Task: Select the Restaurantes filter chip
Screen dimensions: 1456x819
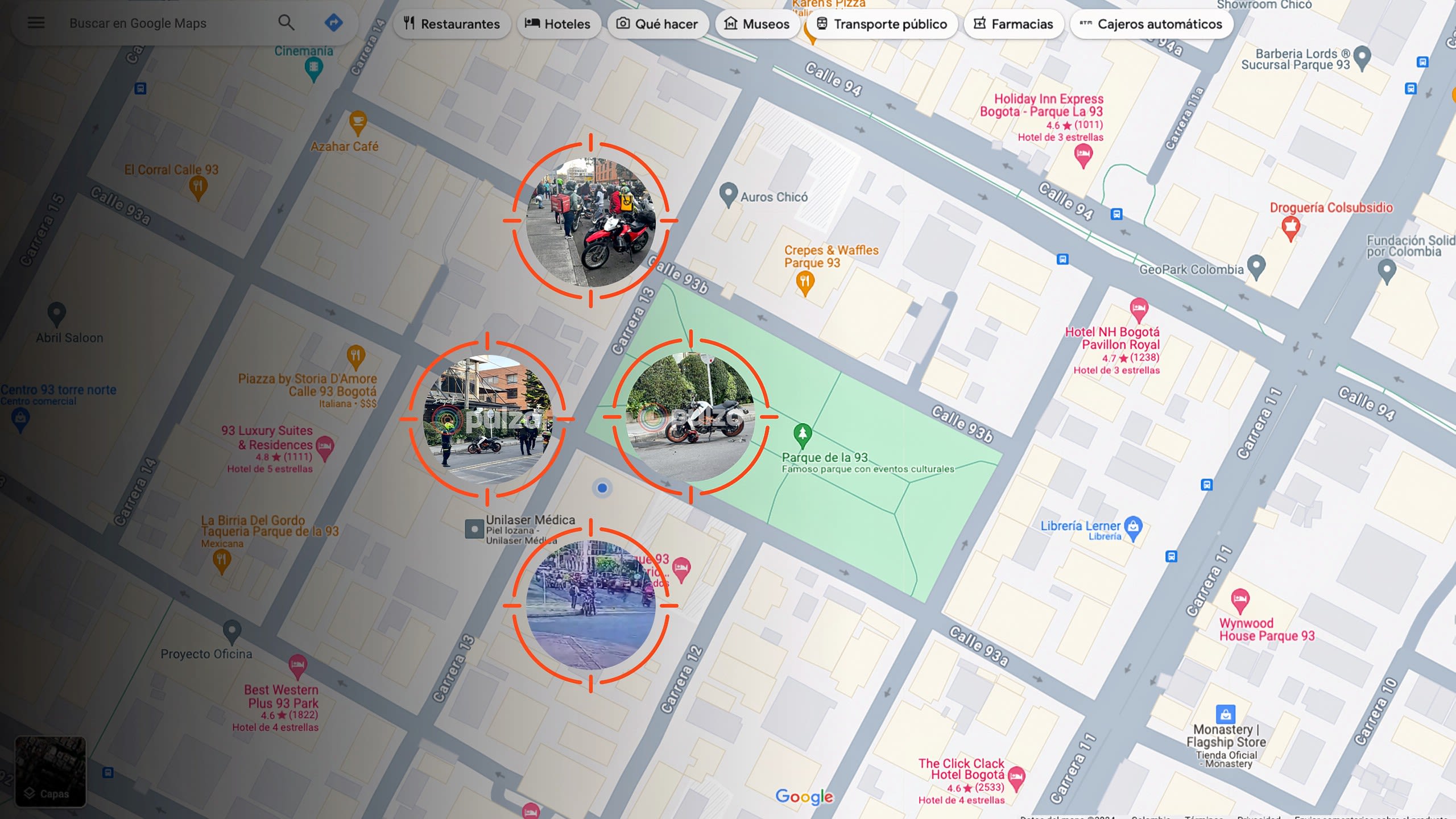Action: pyautogui.click(x=452, y=24)
